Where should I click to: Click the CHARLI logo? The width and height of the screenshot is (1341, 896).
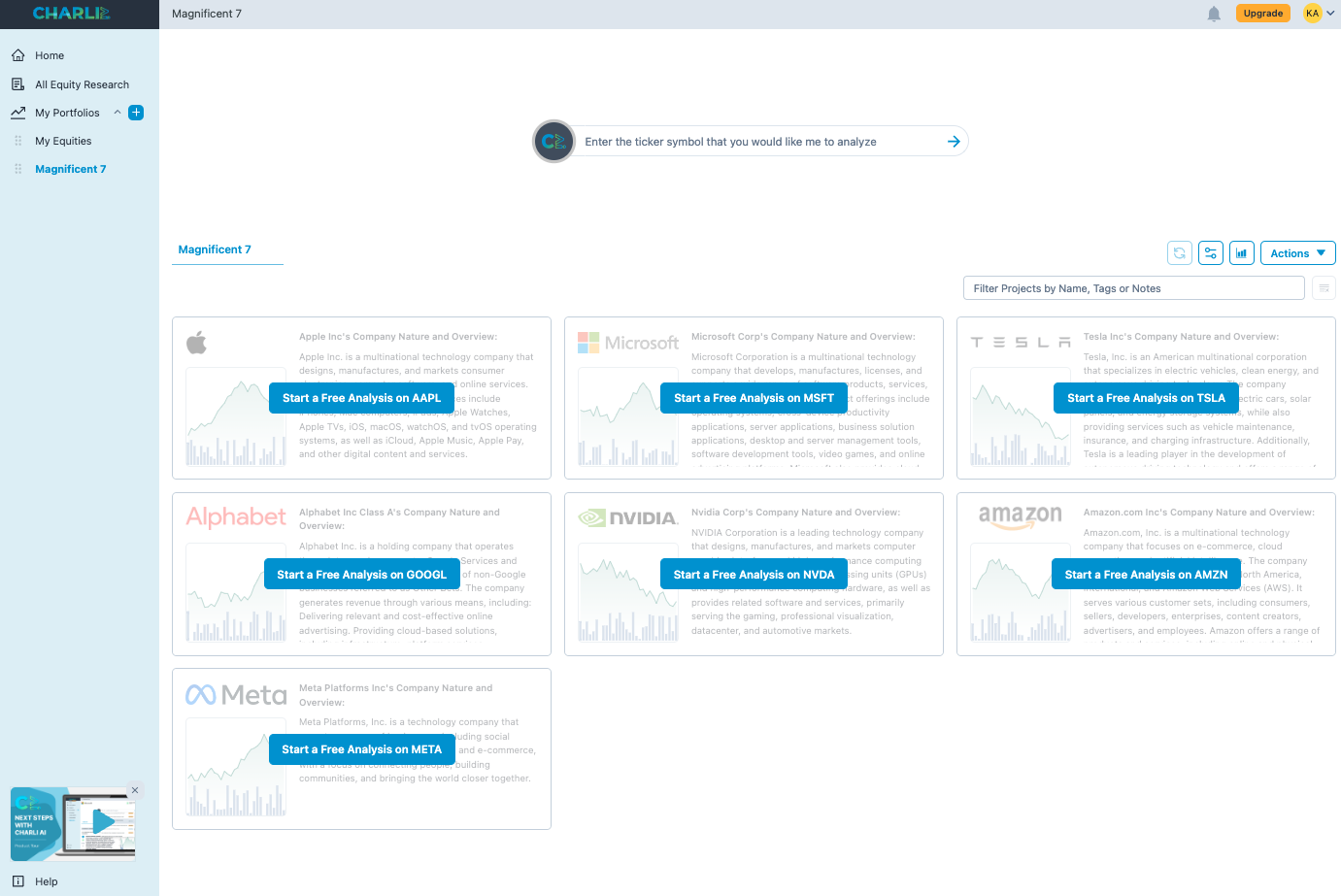coord(72,14)
